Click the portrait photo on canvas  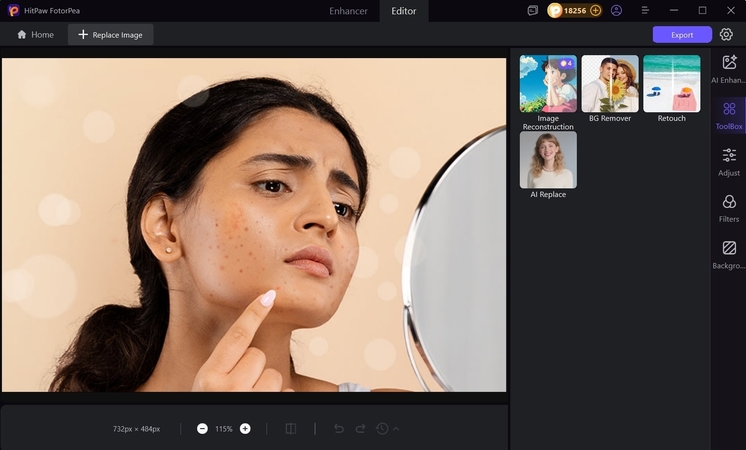point(254,225)
